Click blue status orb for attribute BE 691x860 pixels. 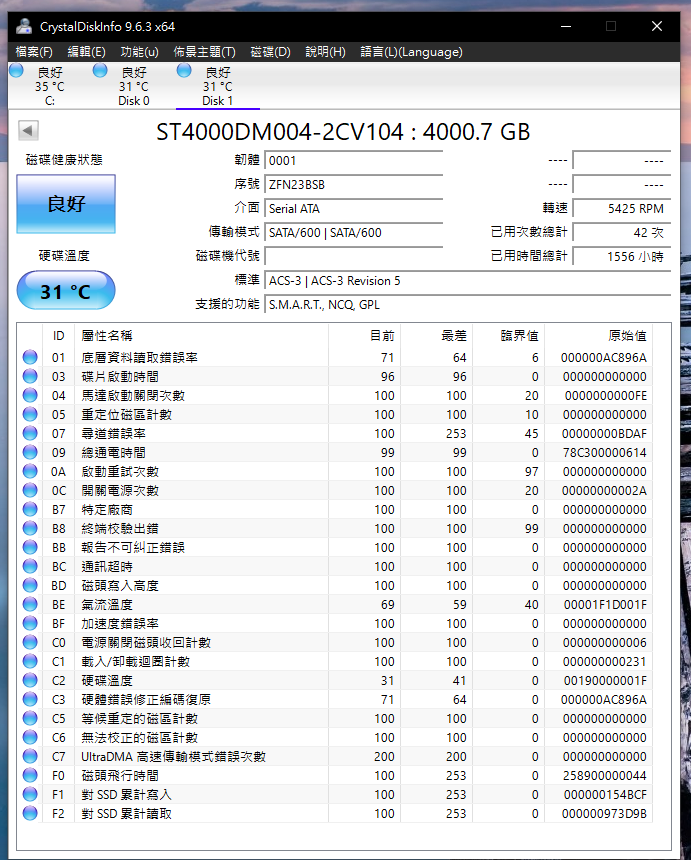point(30,604)
